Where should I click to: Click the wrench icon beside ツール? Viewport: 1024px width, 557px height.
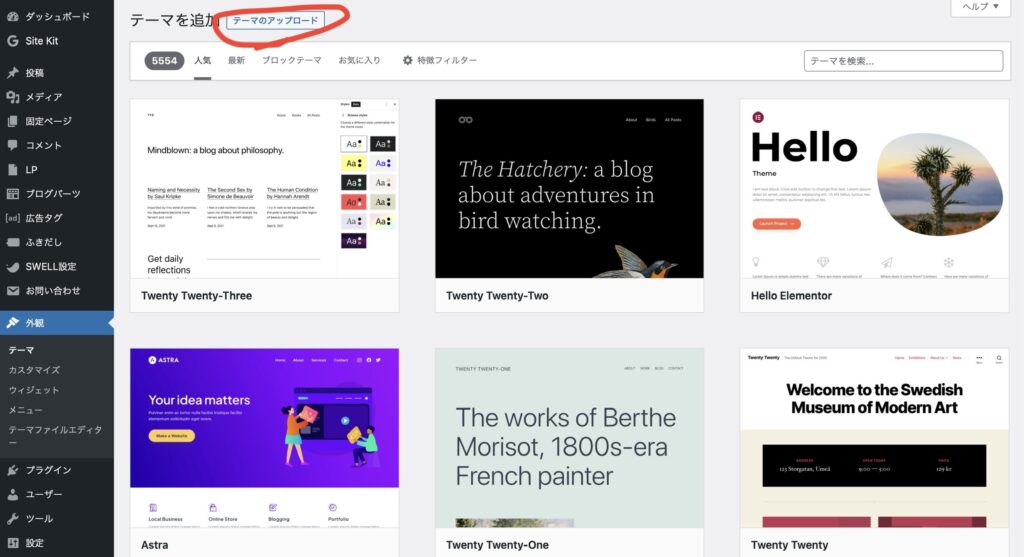(12, 518)
